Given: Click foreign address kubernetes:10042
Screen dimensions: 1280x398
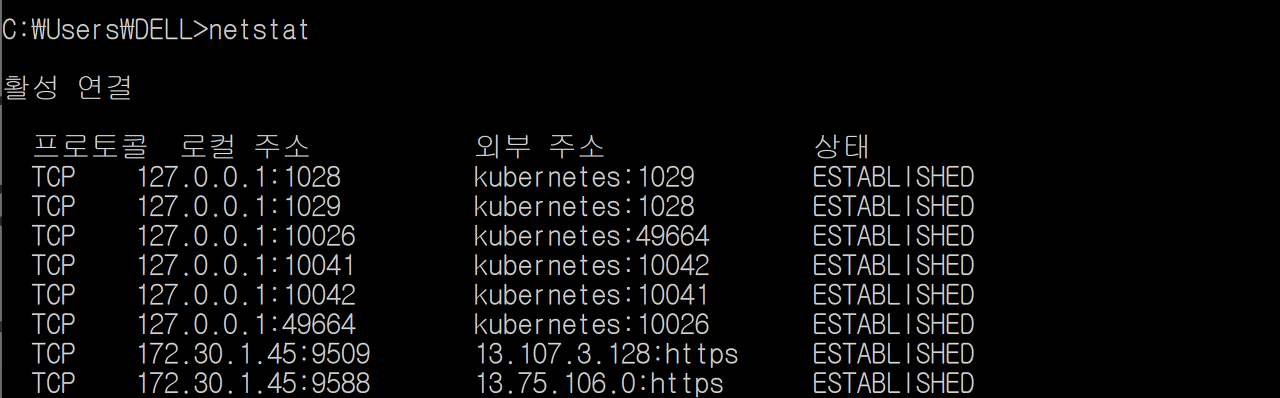Looking at the screenshot, I should pos(592,266).
